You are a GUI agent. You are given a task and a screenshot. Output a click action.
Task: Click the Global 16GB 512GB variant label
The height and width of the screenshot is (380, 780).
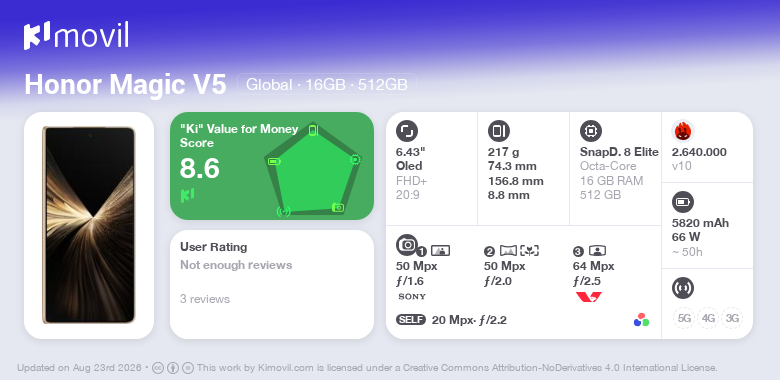tap(327, 85)
